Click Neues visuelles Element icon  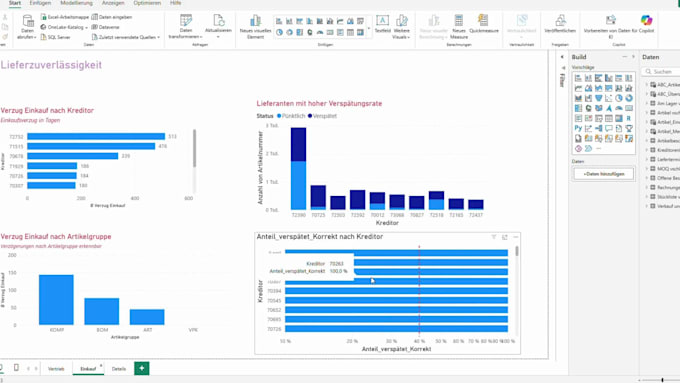[x=255, y=20]
